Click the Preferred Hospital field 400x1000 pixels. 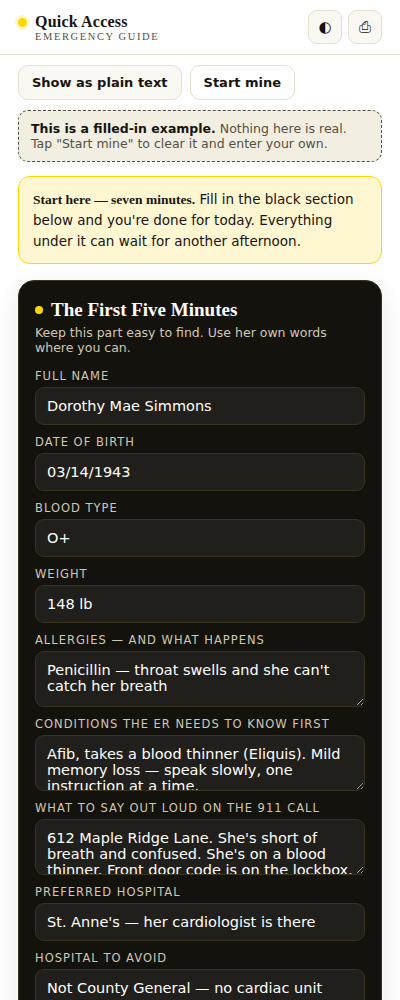[x=200, y=922]
